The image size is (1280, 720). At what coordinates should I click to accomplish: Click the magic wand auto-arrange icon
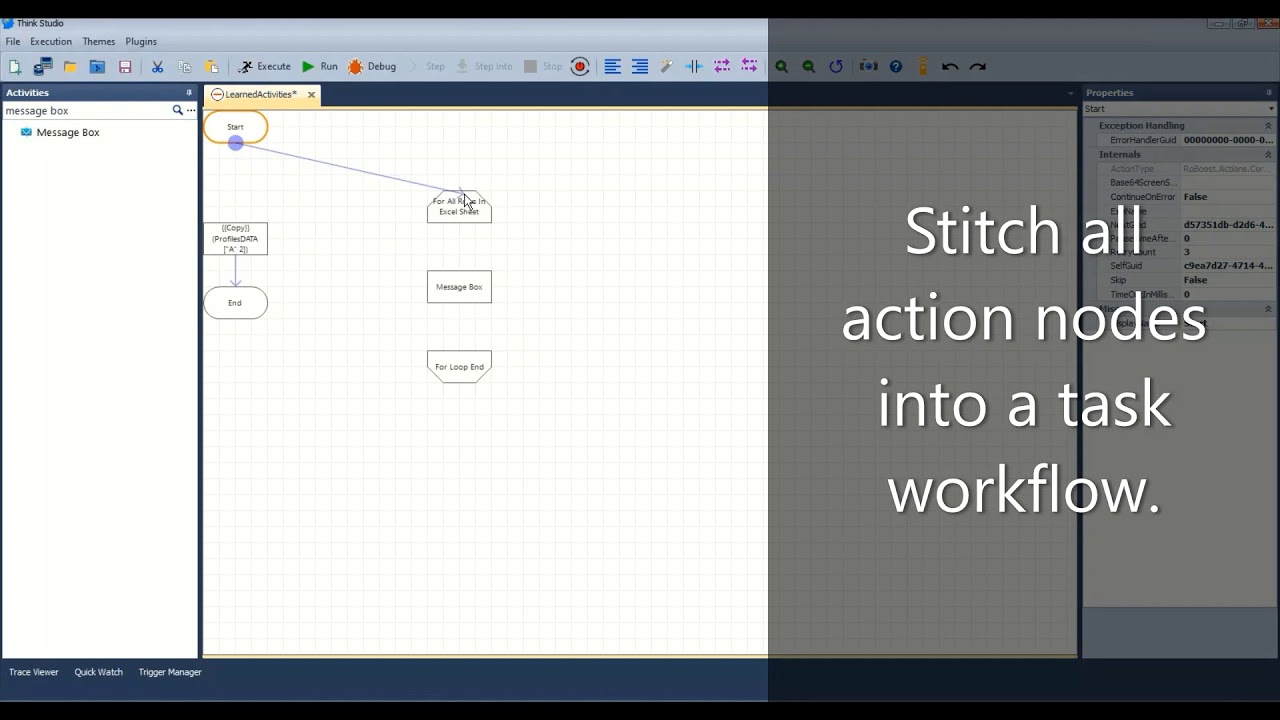pyautogui.click(x=666, y=67)
